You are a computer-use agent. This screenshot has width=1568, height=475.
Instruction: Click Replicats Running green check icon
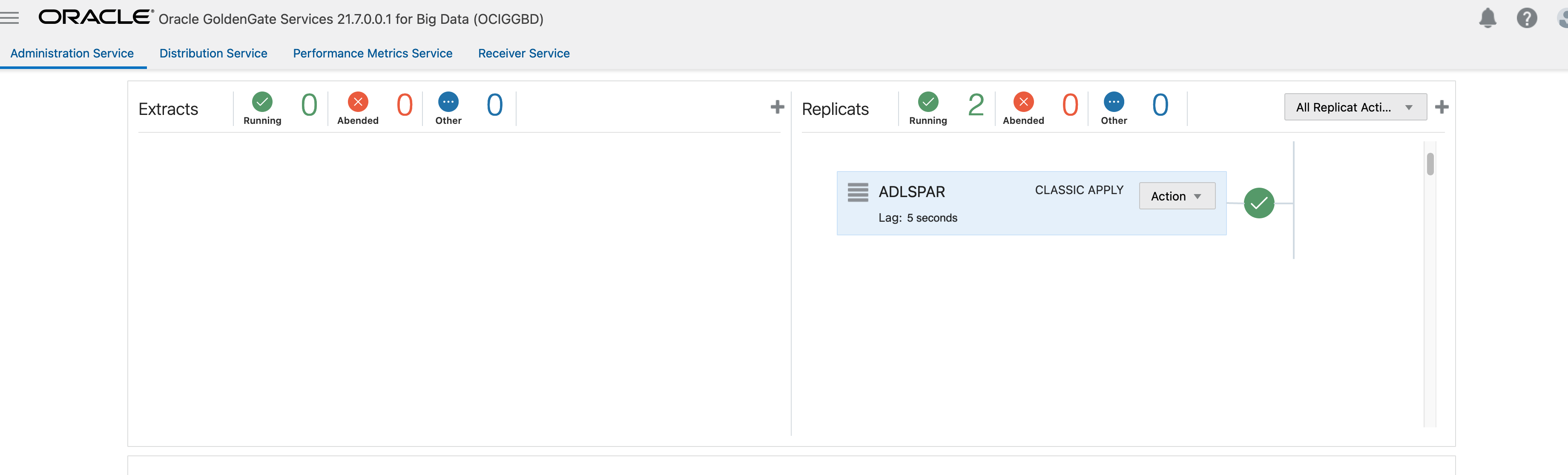928,102
